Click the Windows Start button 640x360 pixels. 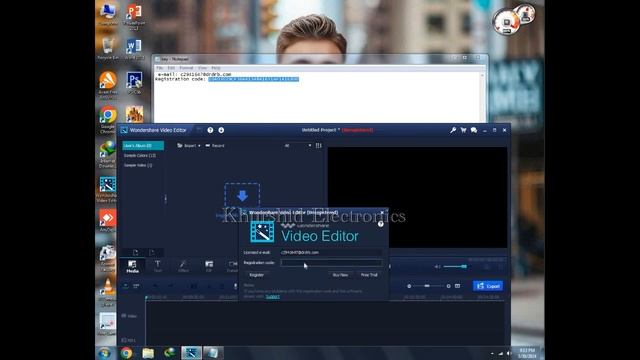tap(104, 353)
